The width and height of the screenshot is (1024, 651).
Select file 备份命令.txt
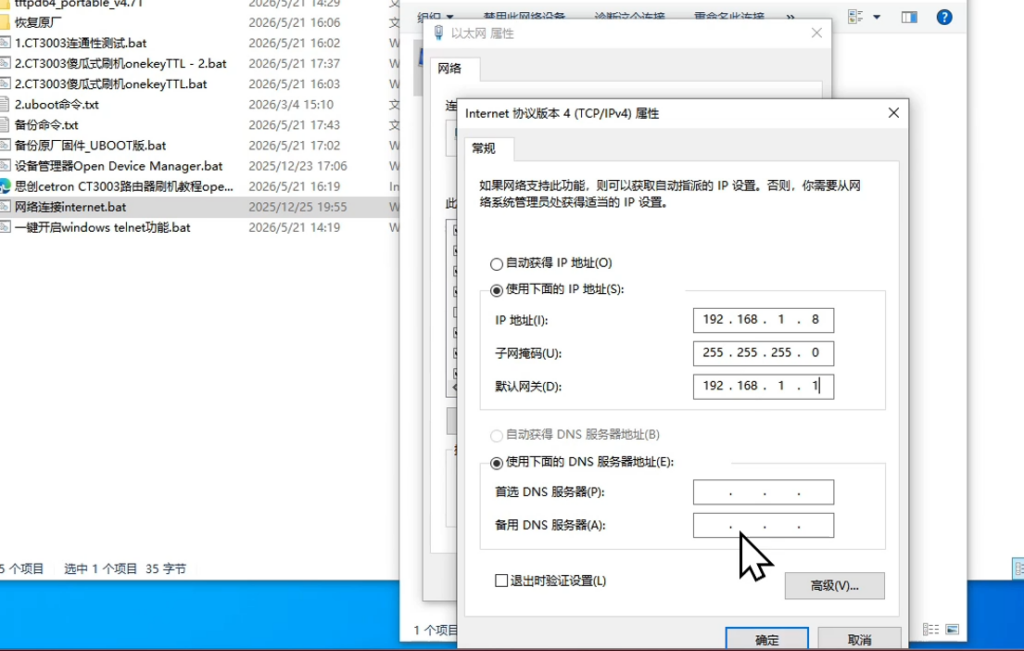click(x=46, y=125)
